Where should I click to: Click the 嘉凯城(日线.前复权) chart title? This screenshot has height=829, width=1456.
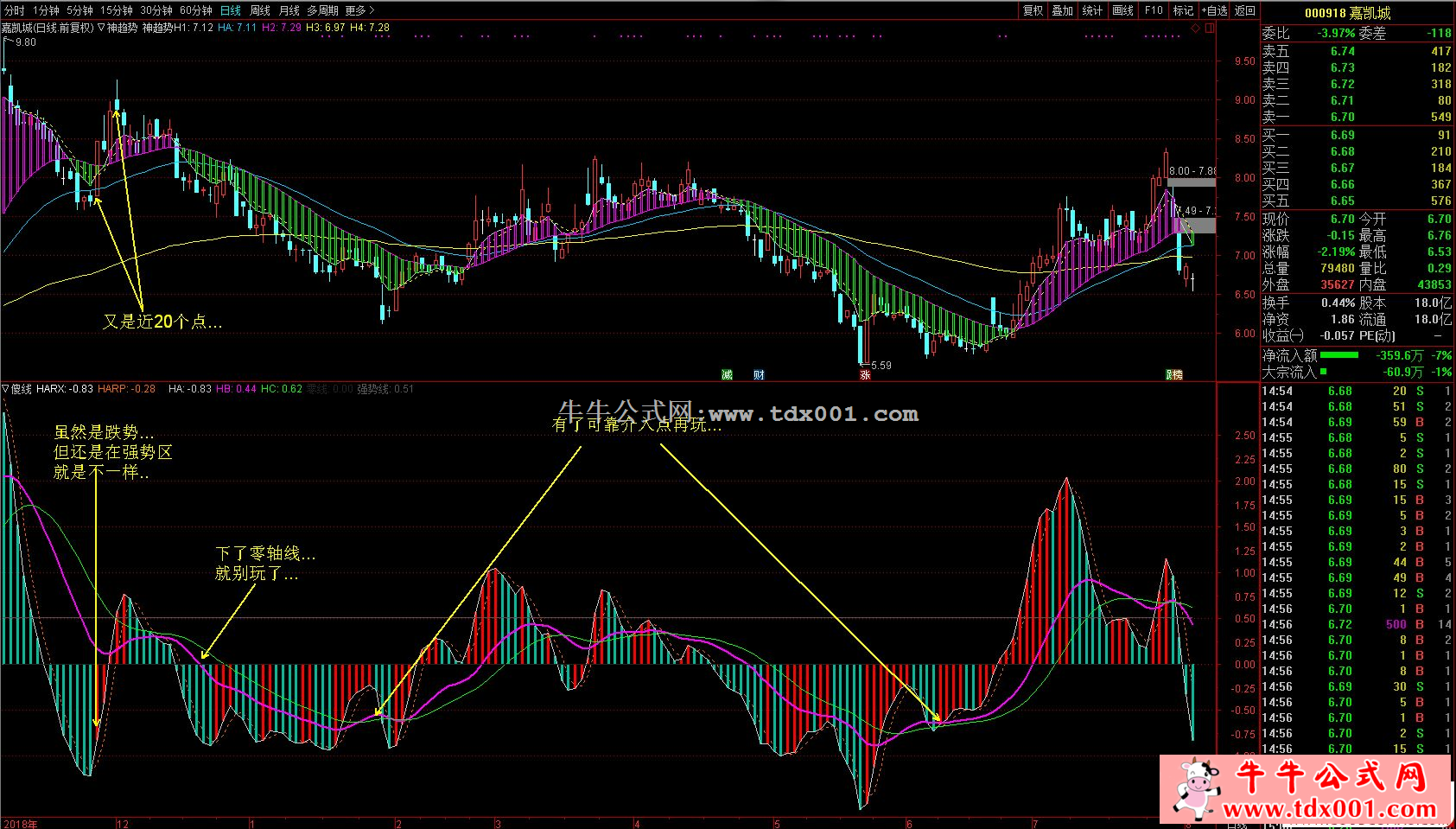(x=47, y=28)
